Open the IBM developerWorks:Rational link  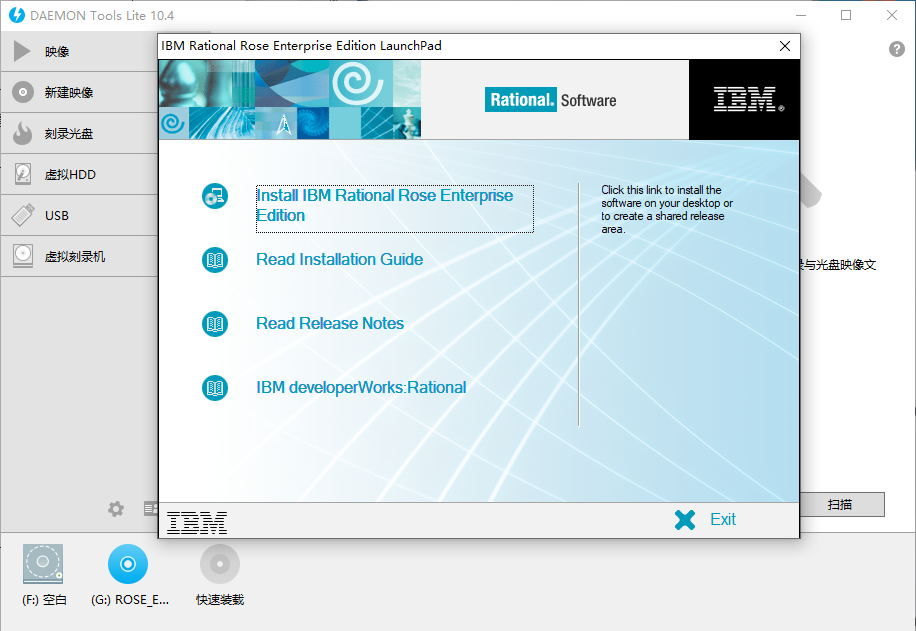pos(361,388)
